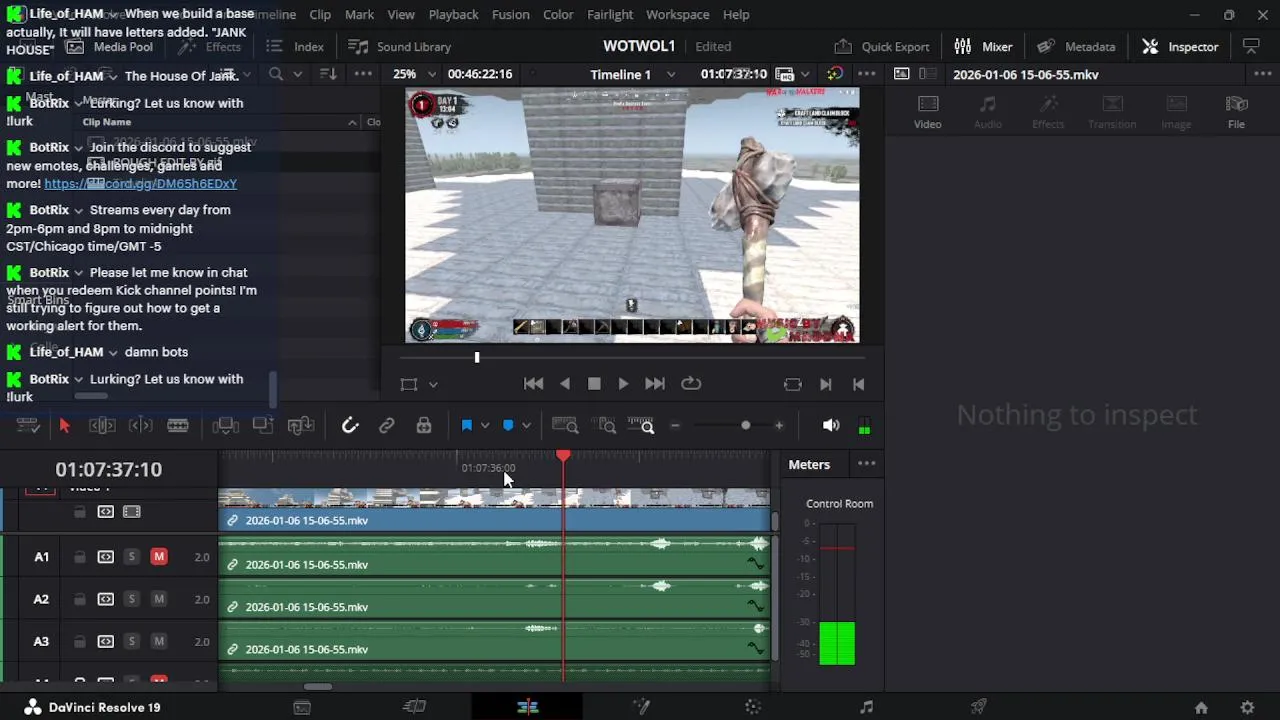Toggle the Inspector panel button
The height and width of the screenshot is (720, 1280).
(x=1180, y=46)
